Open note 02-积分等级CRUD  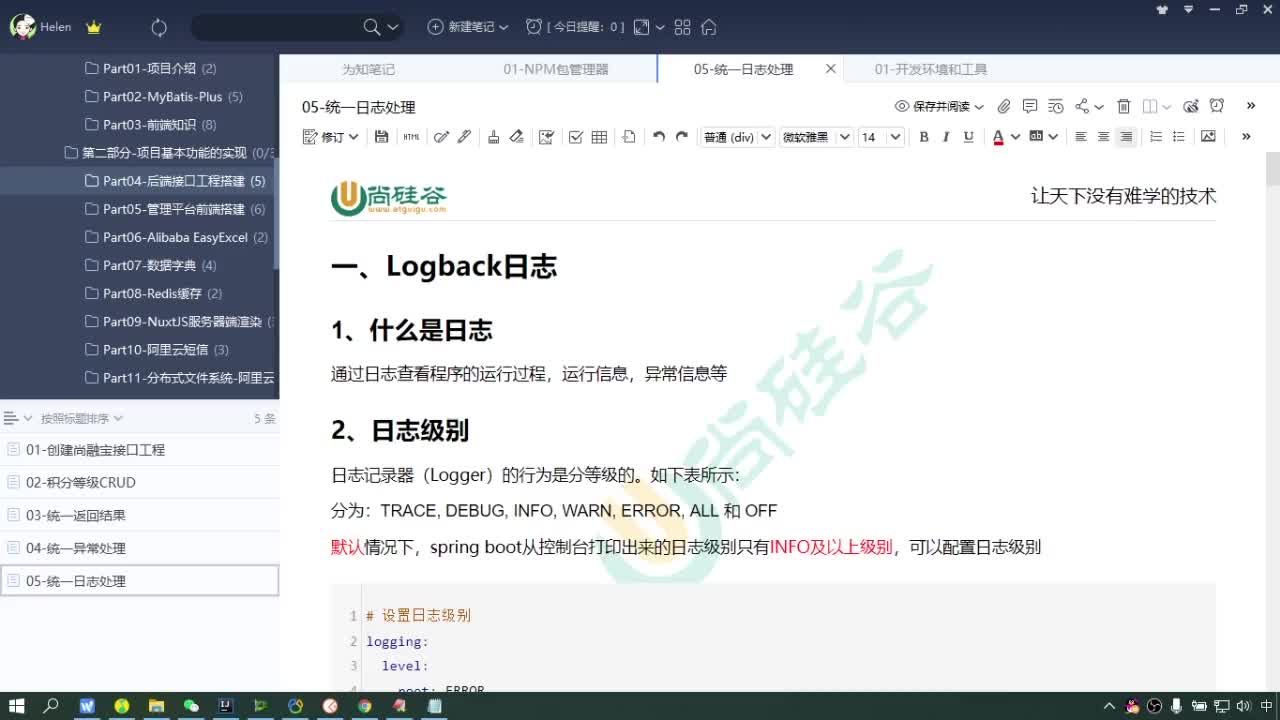[x=139, y=482]
